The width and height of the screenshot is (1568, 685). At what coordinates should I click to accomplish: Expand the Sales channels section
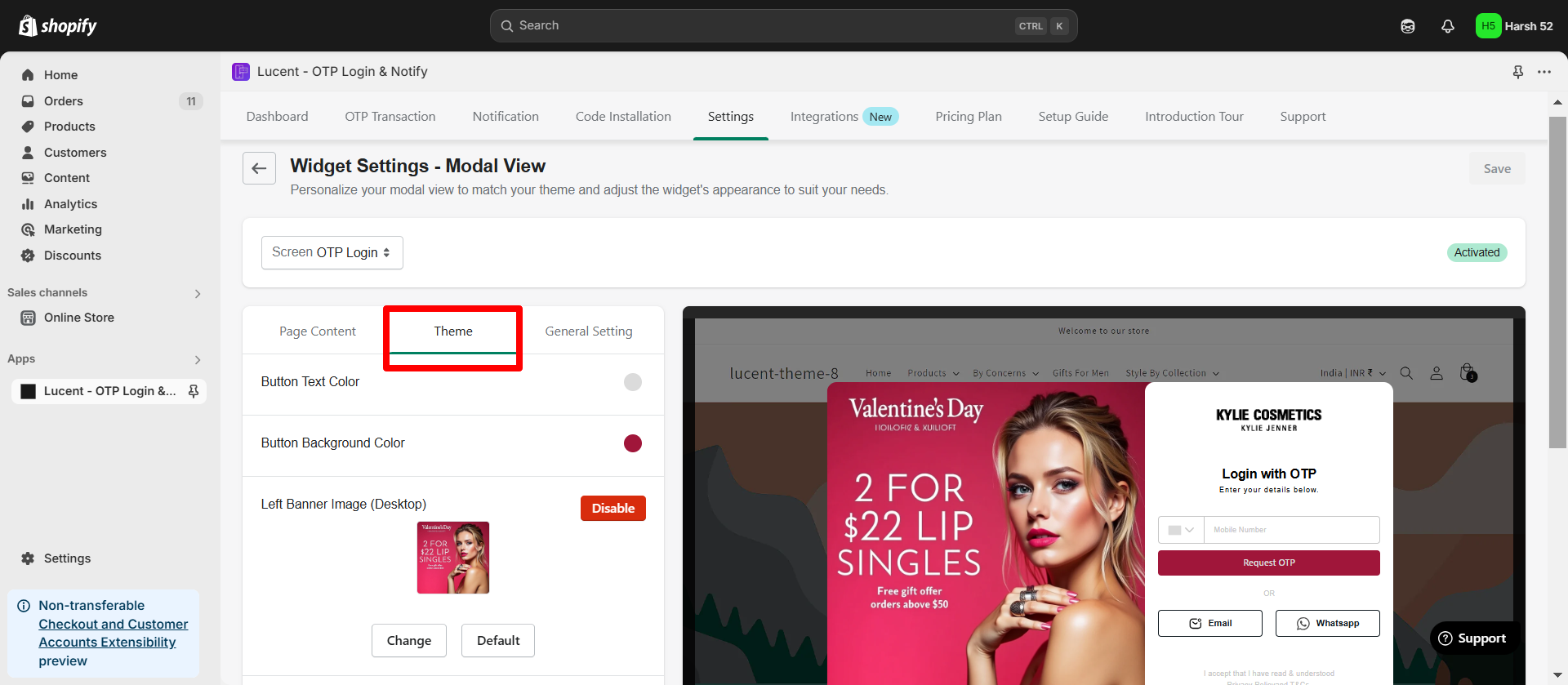click(198, 293)
